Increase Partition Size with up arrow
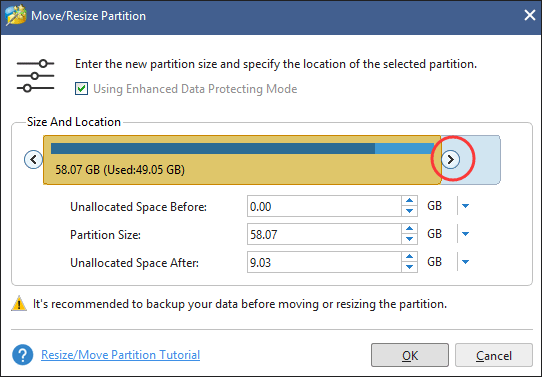This screenshot has width=542, height=377. click(410, 229)
